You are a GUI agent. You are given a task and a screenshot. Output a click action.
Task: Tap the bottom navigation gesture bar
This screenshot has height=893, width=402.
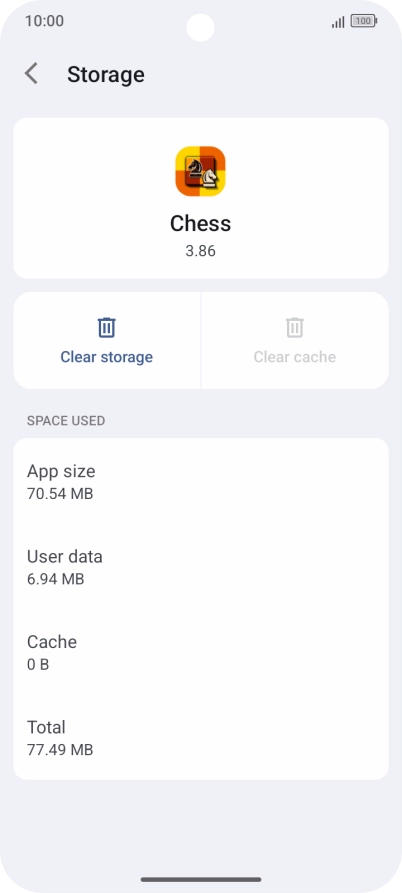(x=201, y=879)
